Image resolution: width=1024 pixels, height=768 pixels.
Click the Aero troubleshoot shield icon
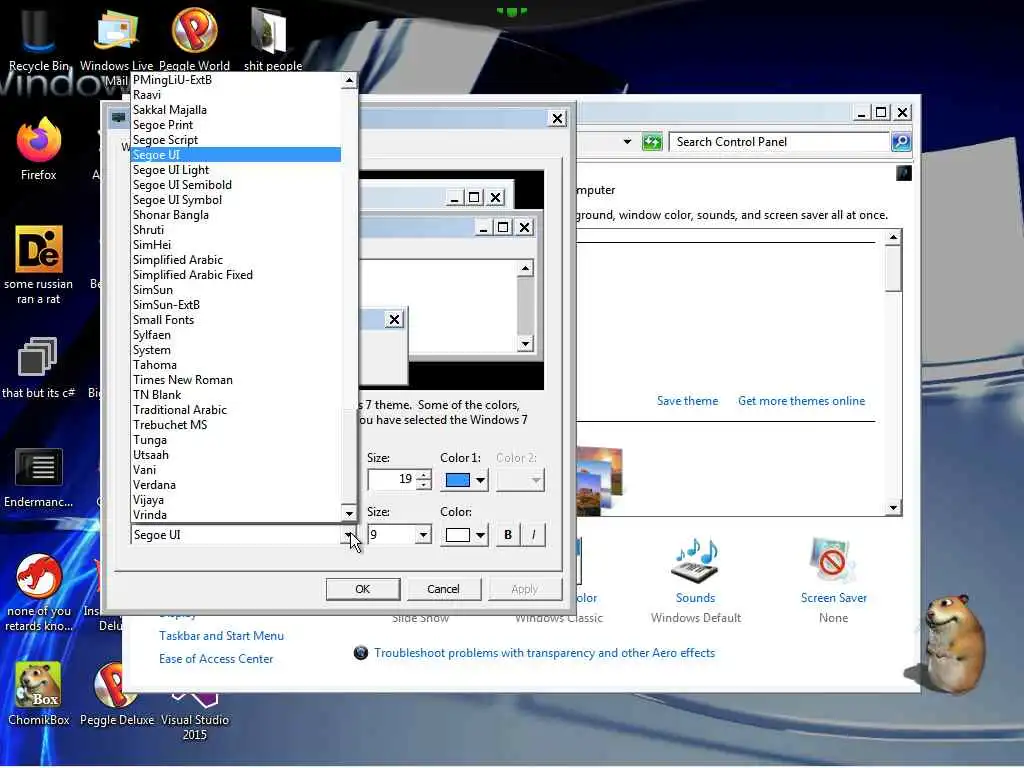point(360,652)
